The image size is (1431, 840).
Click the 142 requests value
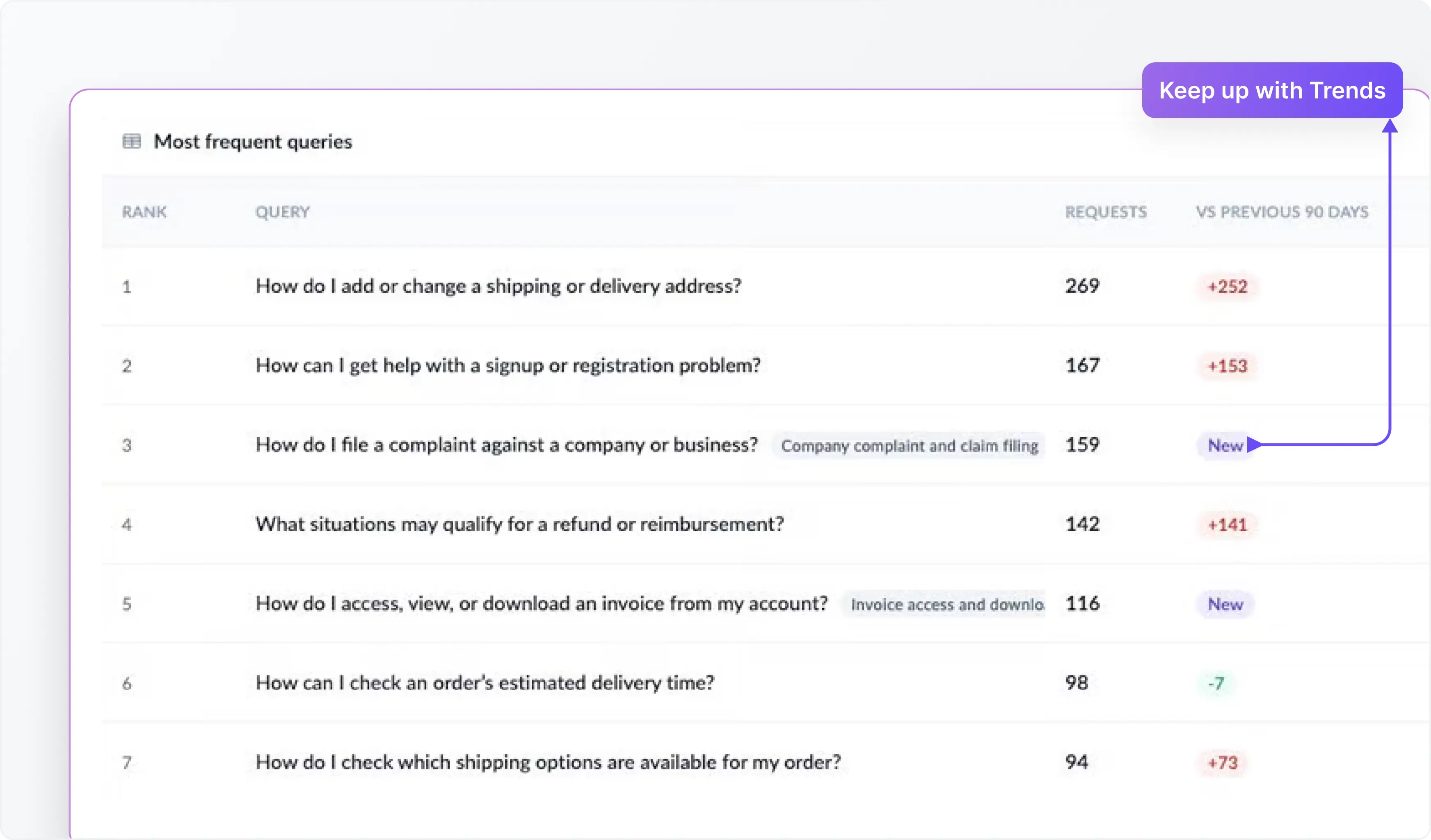pos(1082,524)
